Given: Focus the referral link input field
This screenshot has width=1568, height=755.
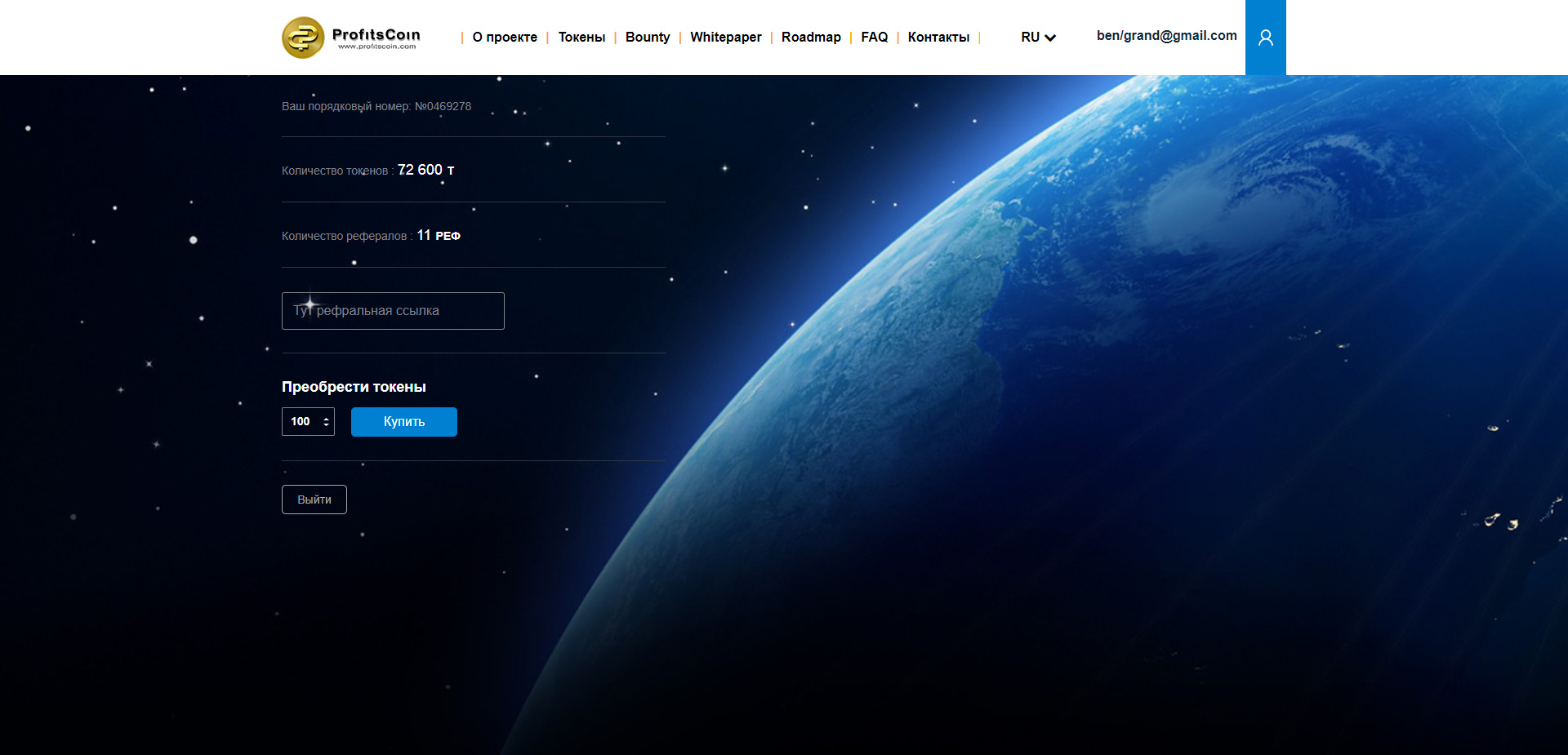Looking at the screenshot, I should click(393, 311).
